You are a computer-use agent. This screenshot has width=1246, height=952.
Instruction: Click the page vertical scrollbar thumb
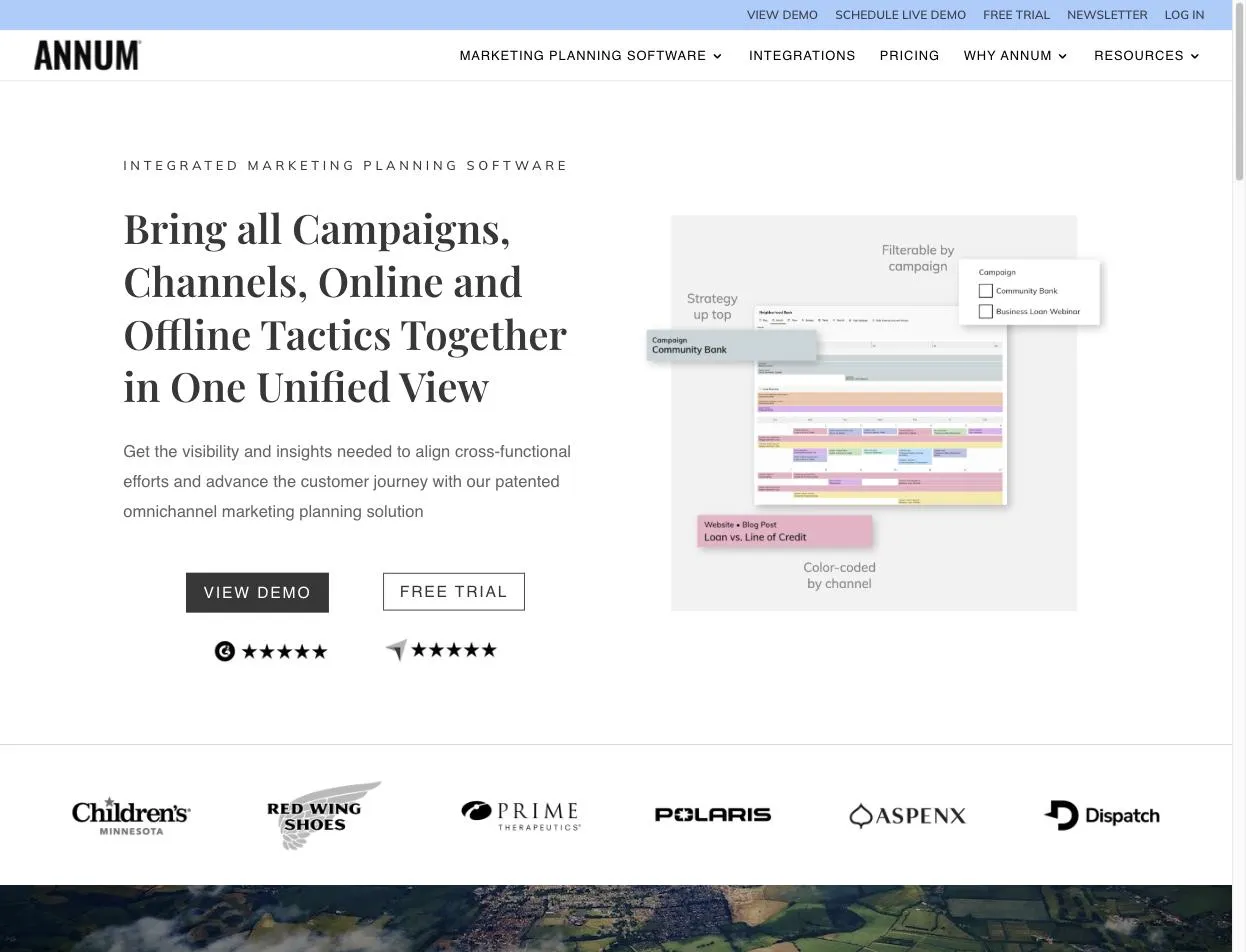tap(1239, 90)
